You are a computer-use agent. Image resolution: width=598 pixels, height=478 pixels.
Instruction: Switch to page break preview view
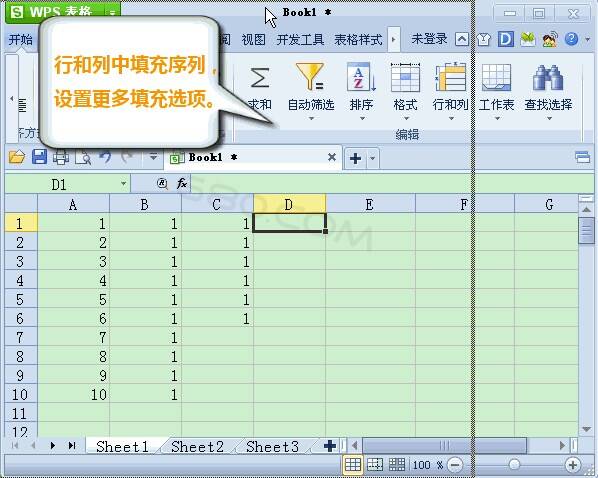click(375, 465)
